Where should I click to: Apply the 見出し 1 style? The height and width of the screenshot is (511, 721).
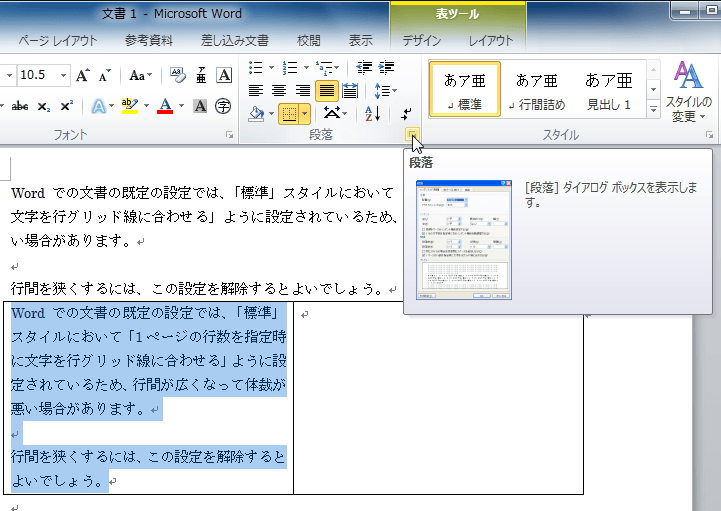pyautogui.click(x=608, y=90)
